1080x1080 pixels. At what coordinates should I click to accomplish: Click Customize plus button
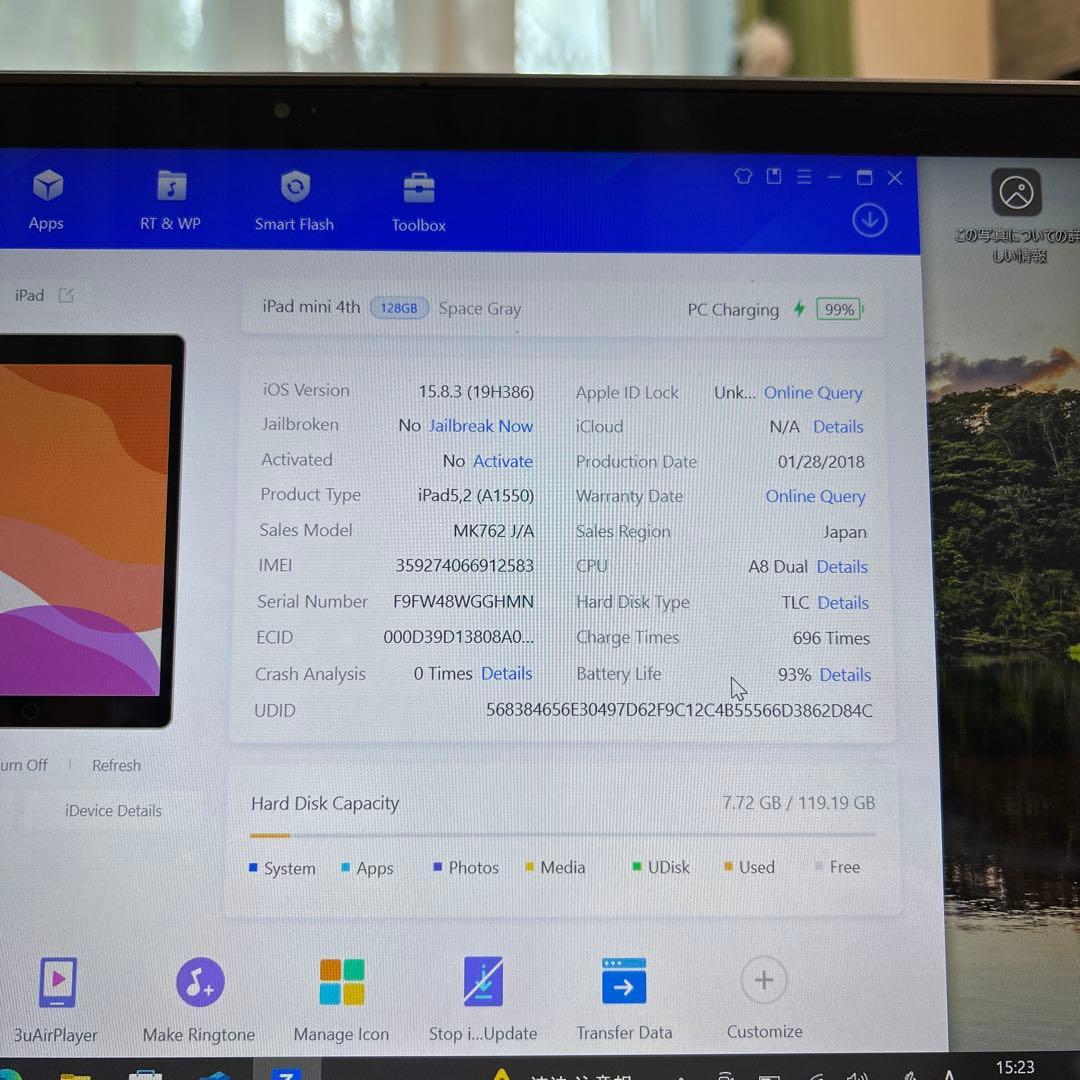click(x=764, y=981)
